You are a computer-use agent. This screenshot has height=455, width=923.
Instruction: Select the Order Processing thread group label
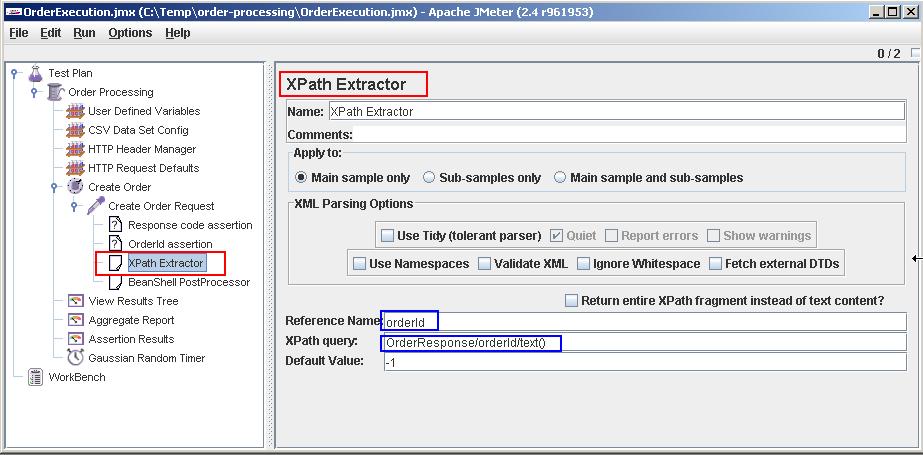pos(111,92)
